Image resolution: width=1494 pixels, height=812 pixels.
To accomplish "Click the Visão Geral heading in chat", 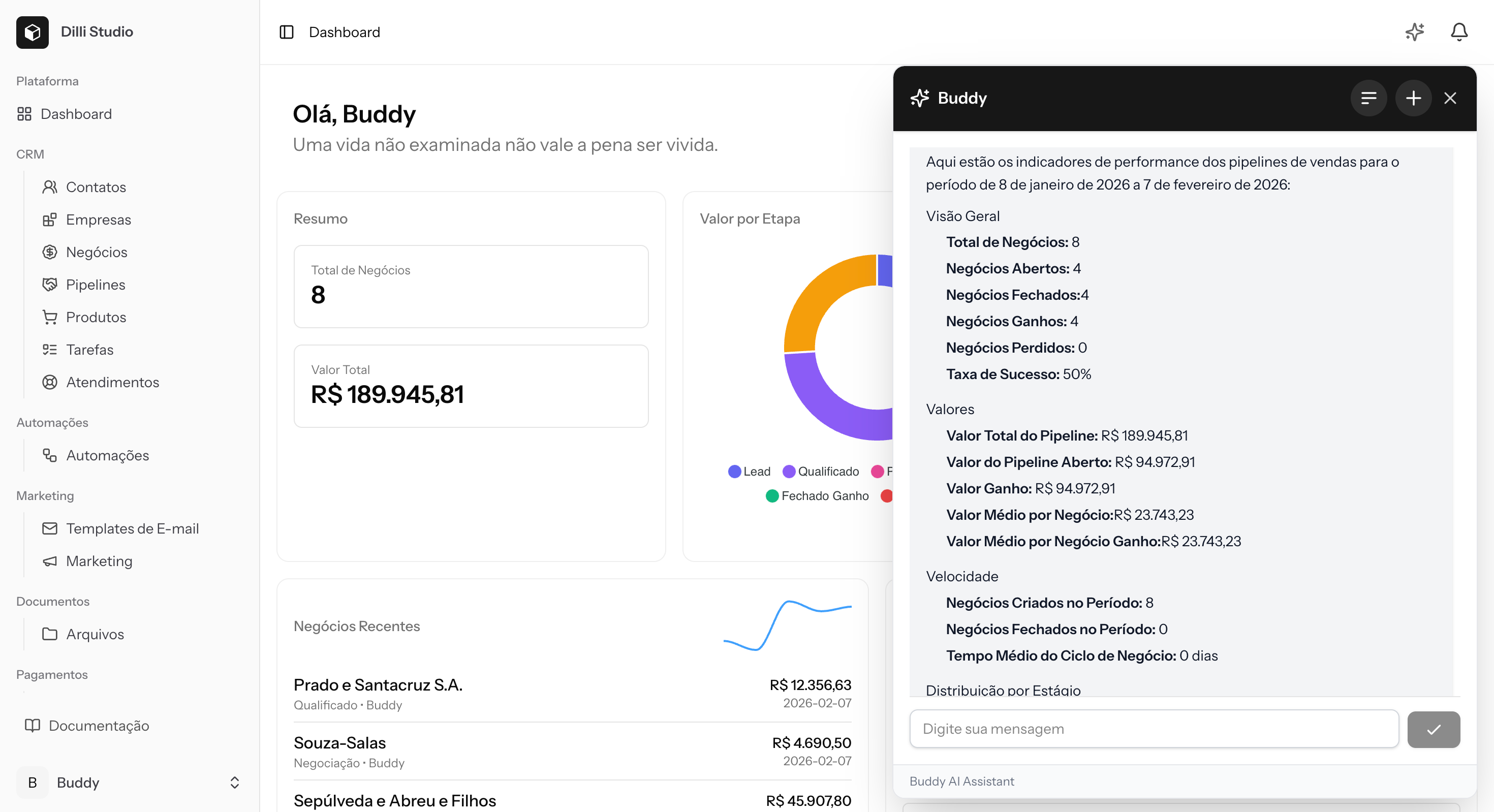I will pyautogui.click(x=963, y=216).
